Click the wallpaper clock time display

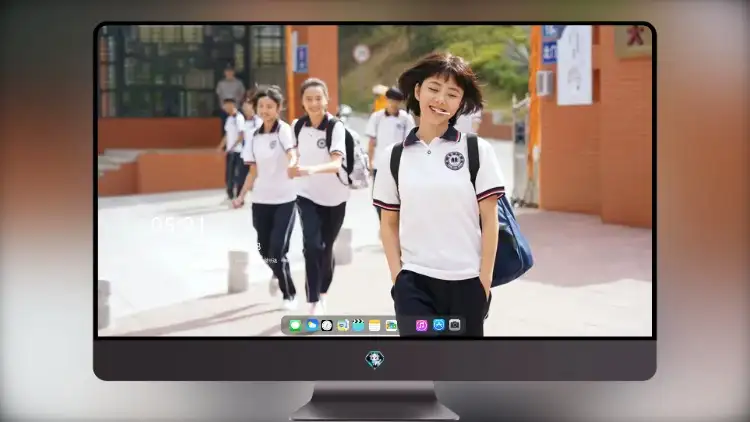[177, 224]
